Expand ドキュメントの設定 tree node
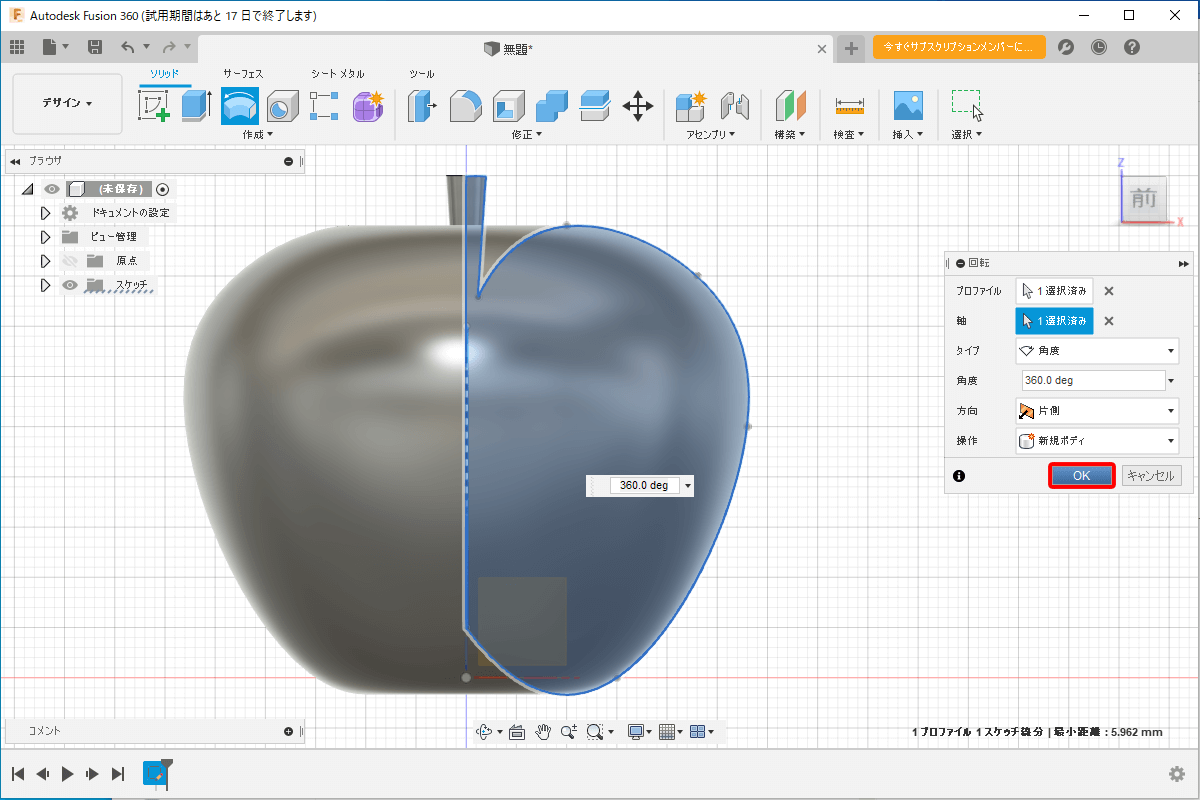 point(45,213)
